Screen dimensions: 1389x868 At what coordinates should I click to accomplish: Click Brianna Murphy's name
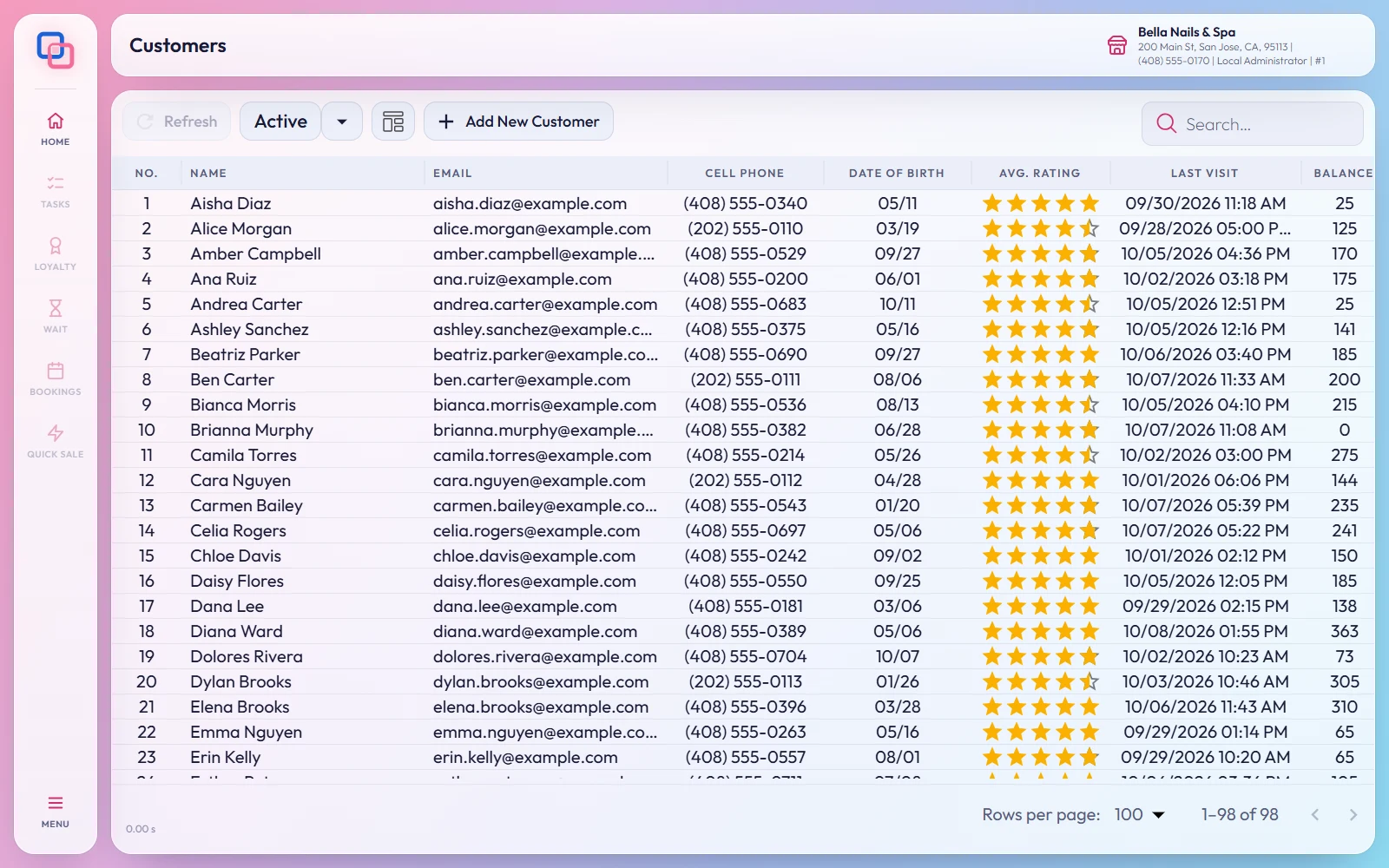tap(252, 430)
